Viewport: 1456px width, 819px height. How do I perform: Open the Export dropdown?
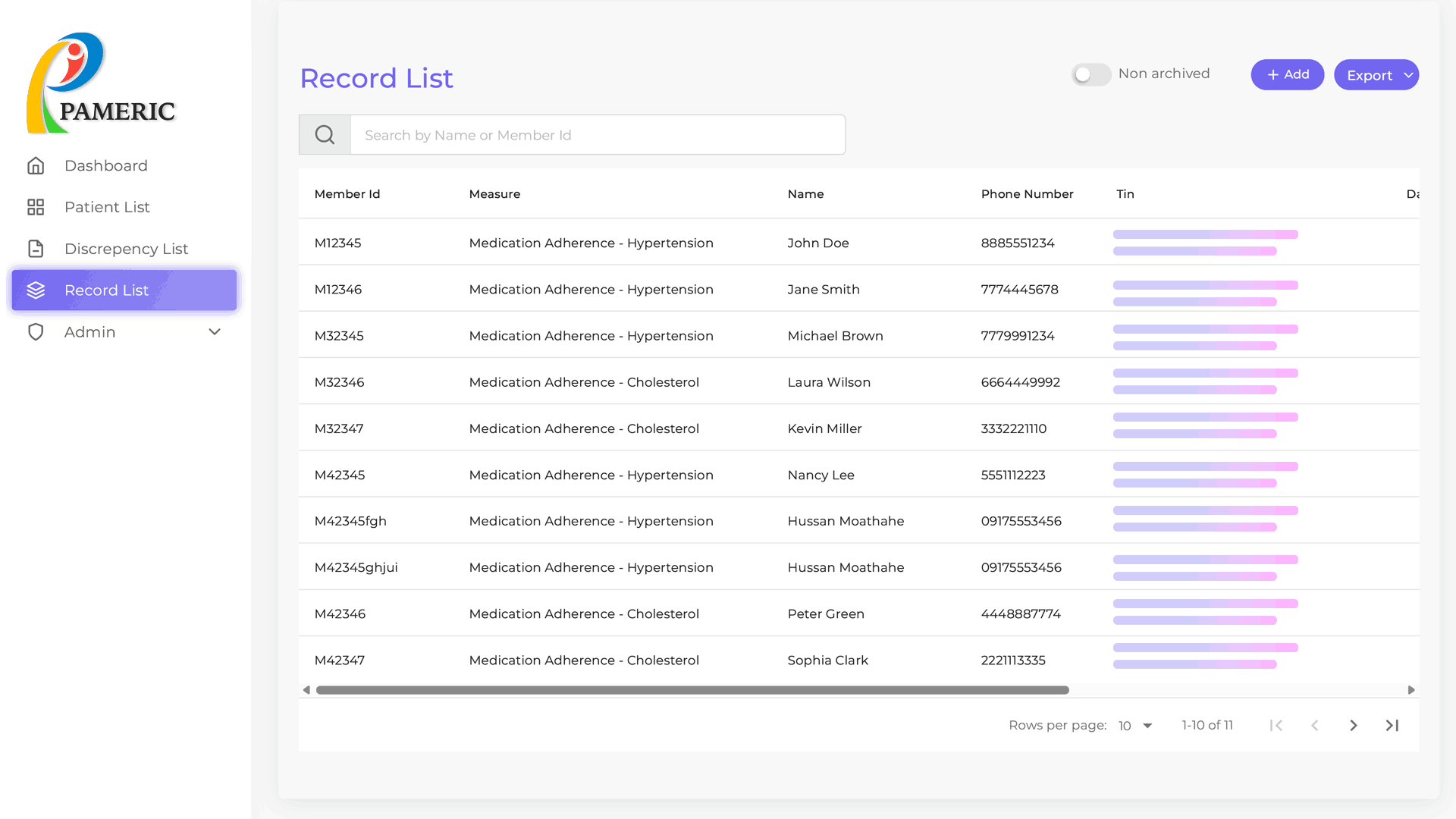[1376, 75]
